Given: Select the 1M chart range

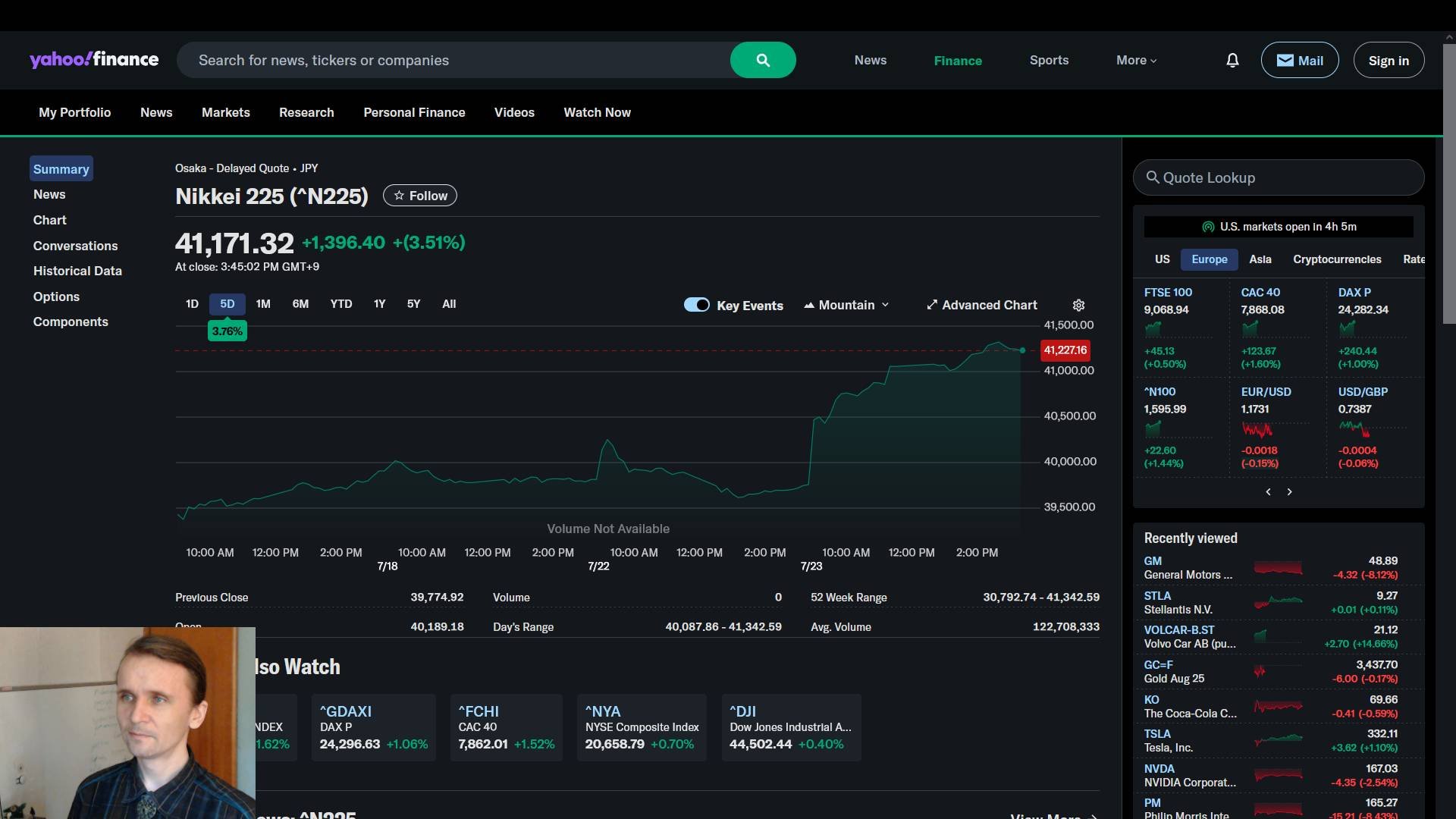Looking at the screenshot, I should (x=263, y=304).
